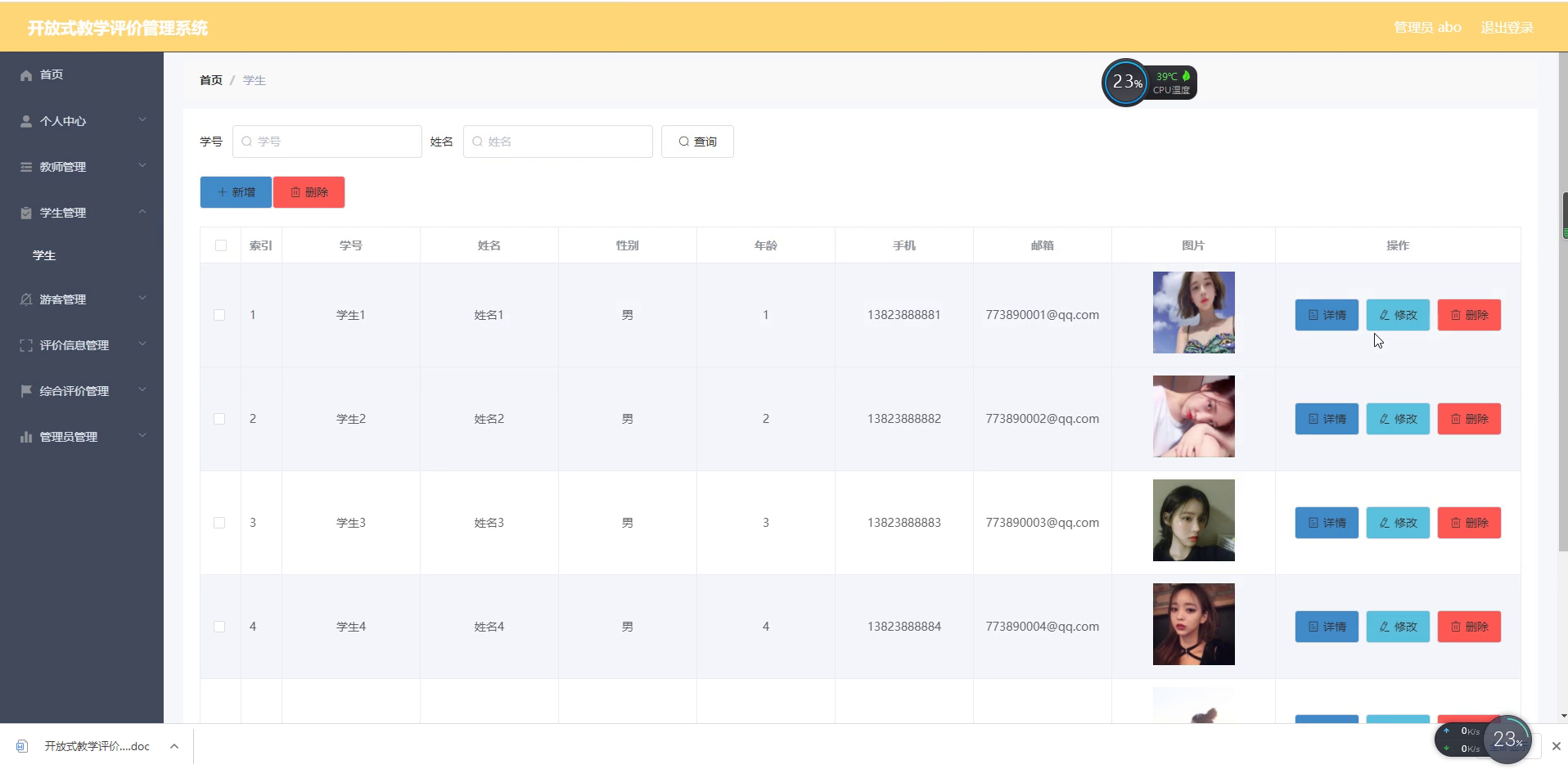Click the blue 新增 button
This screenshot has width=1568, height=769.
tap(236, 192)
